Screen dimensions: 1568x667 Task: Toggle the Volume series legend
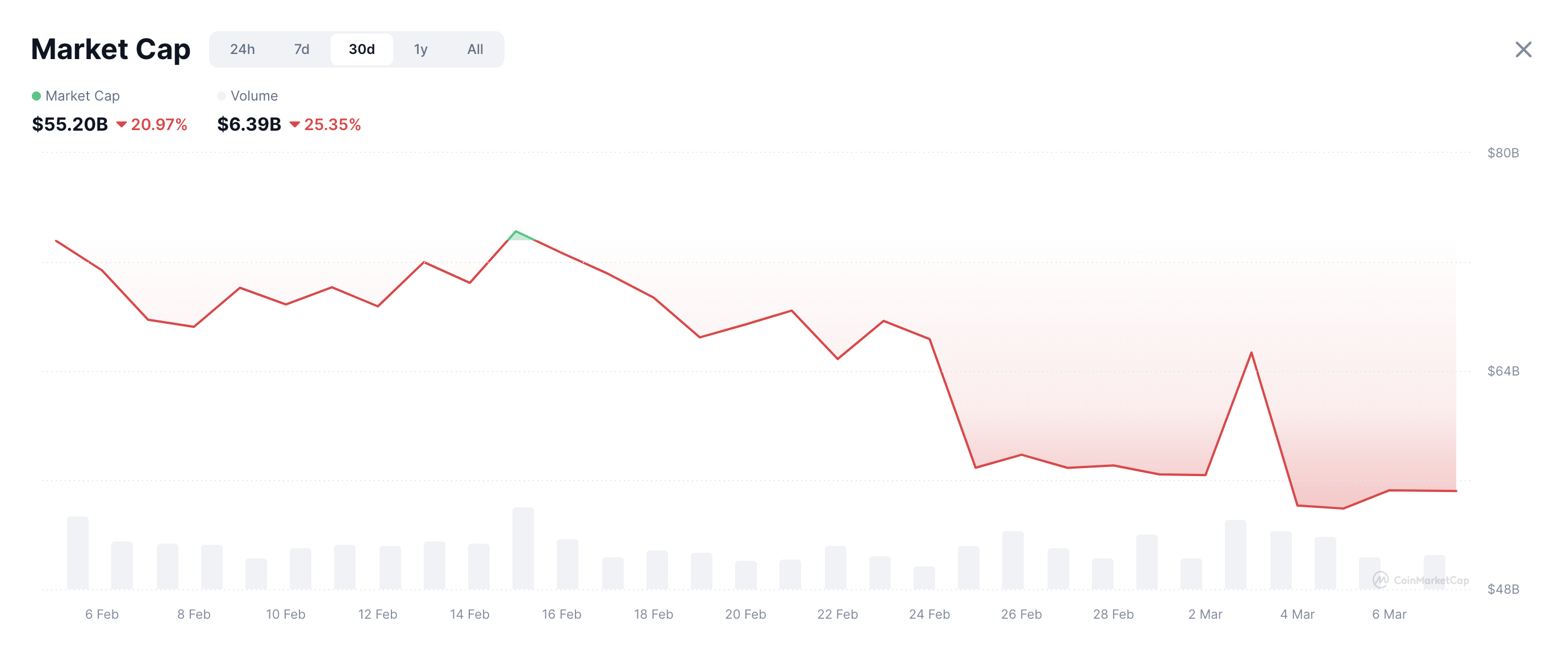click(x=248, y=95)
